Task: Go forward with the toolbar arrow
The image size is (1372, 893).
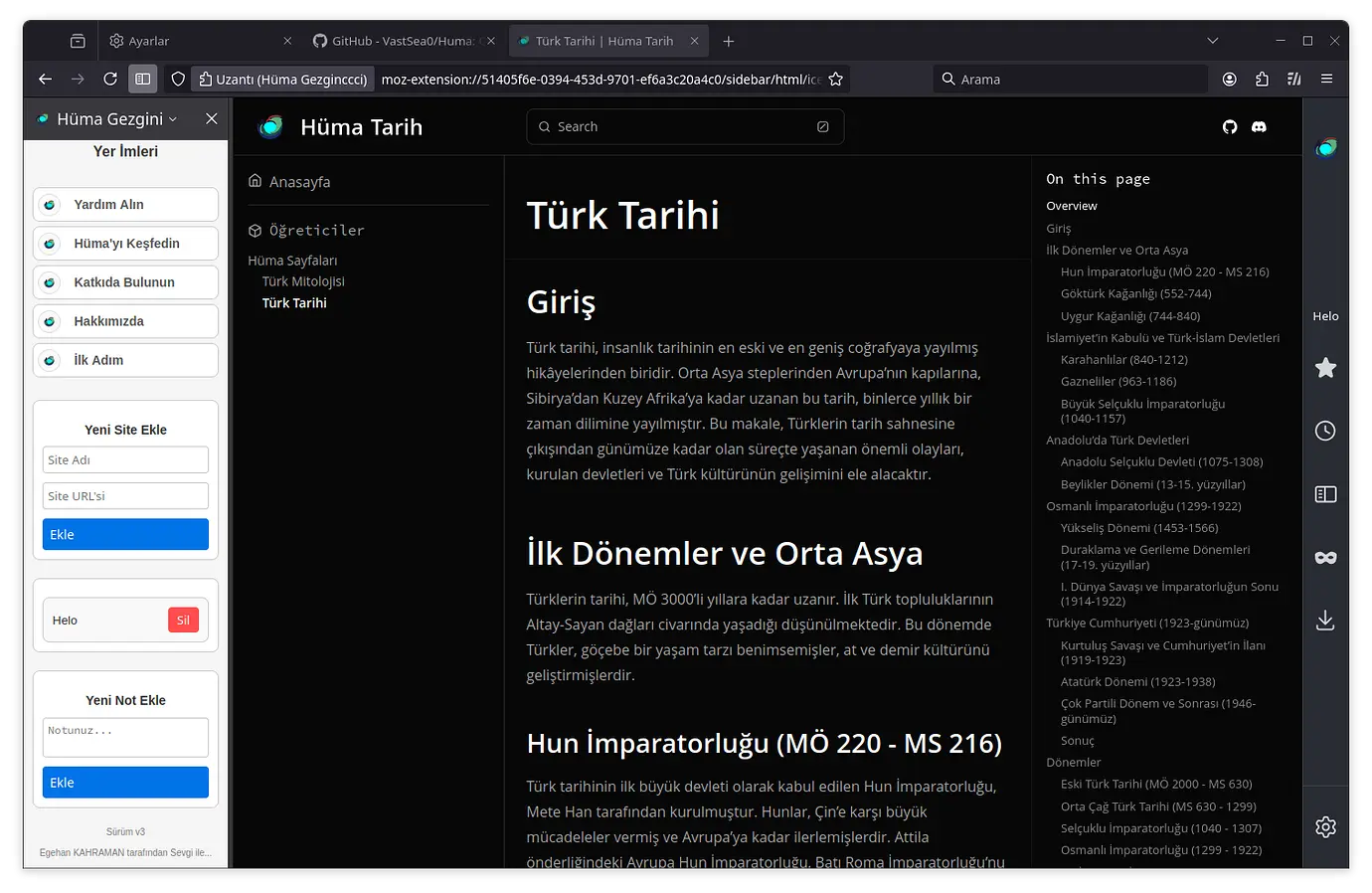Action: pyautogui.click(x=78, y=79)
